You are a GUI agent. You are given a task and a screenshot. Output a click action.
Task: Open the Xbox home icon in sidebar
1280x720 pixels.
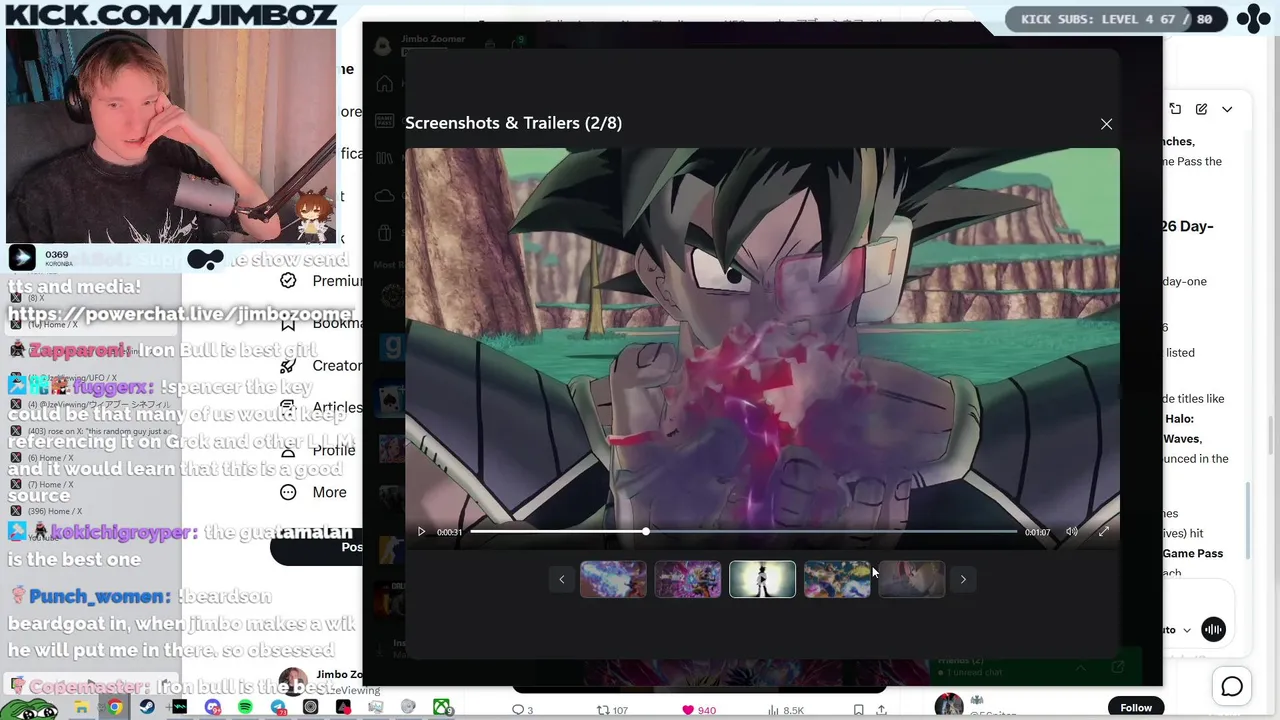(384, 84)
